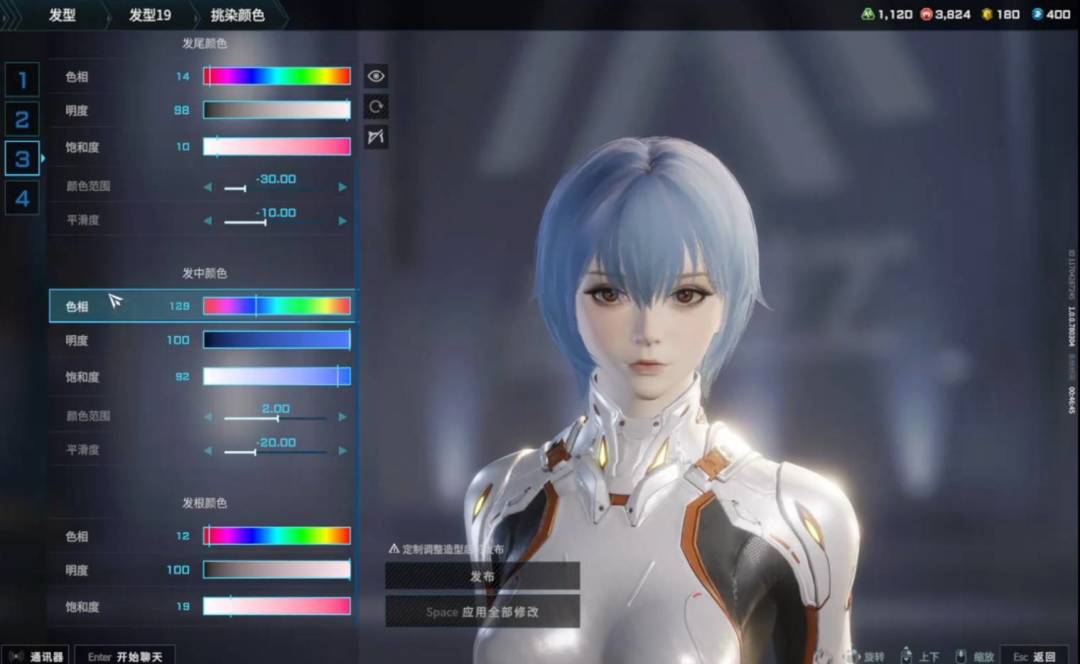Open the 发型19 breadcrumb tab

click(149, 14)
